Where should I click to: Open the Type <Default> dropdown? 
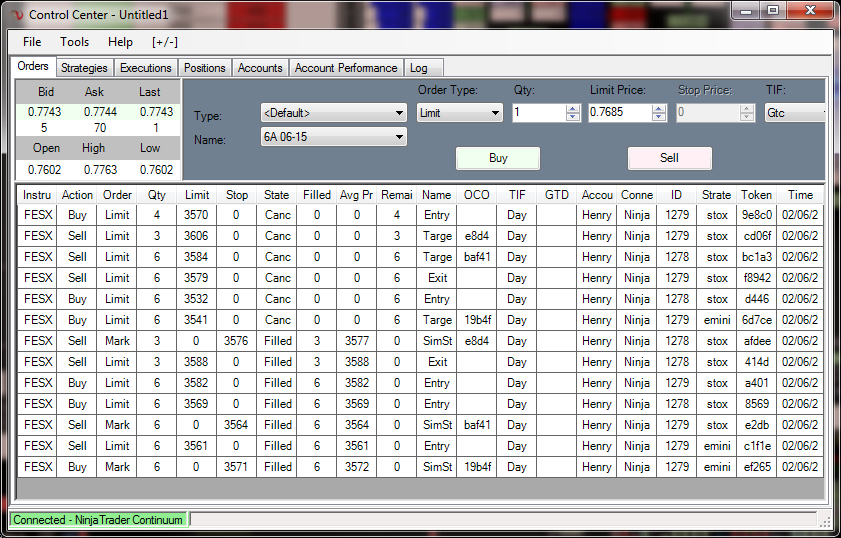tap(334, 113)
